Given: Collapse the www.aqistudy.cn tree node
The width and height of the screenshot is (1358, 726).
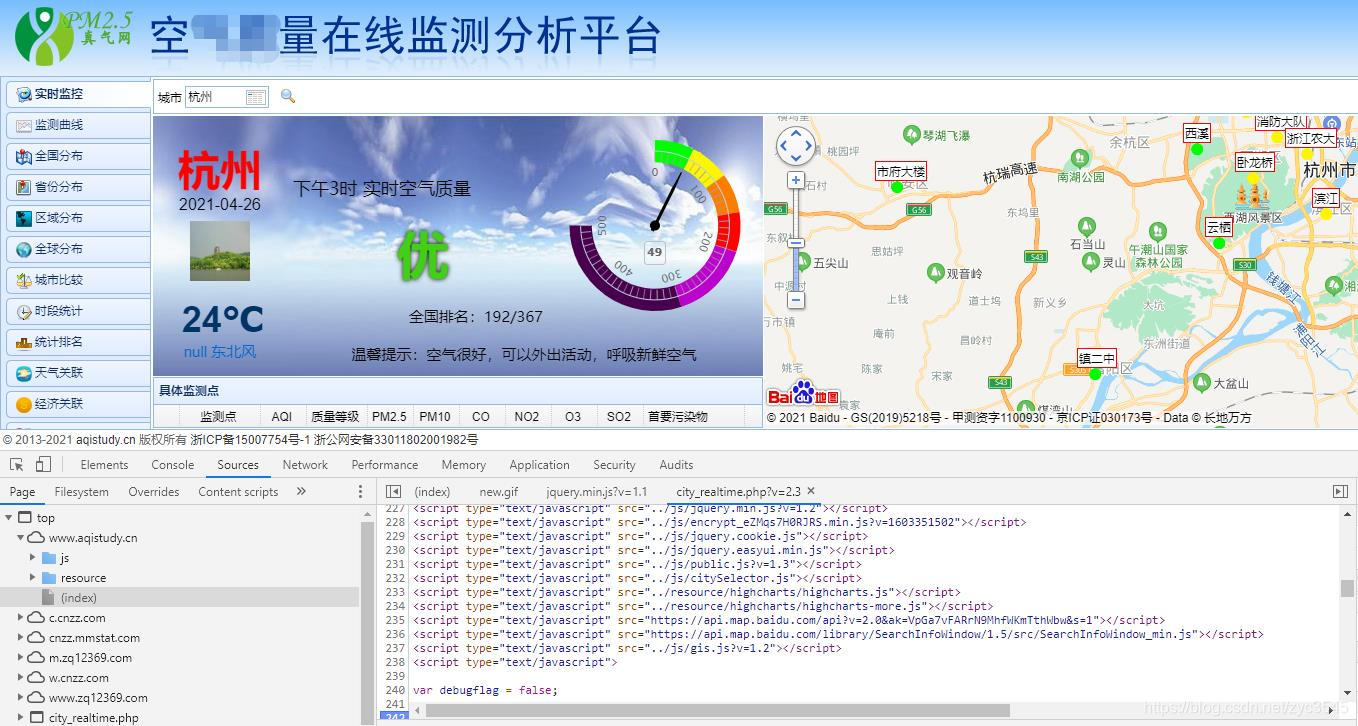Looking at the screenshot, I should (x=20, y=538).
